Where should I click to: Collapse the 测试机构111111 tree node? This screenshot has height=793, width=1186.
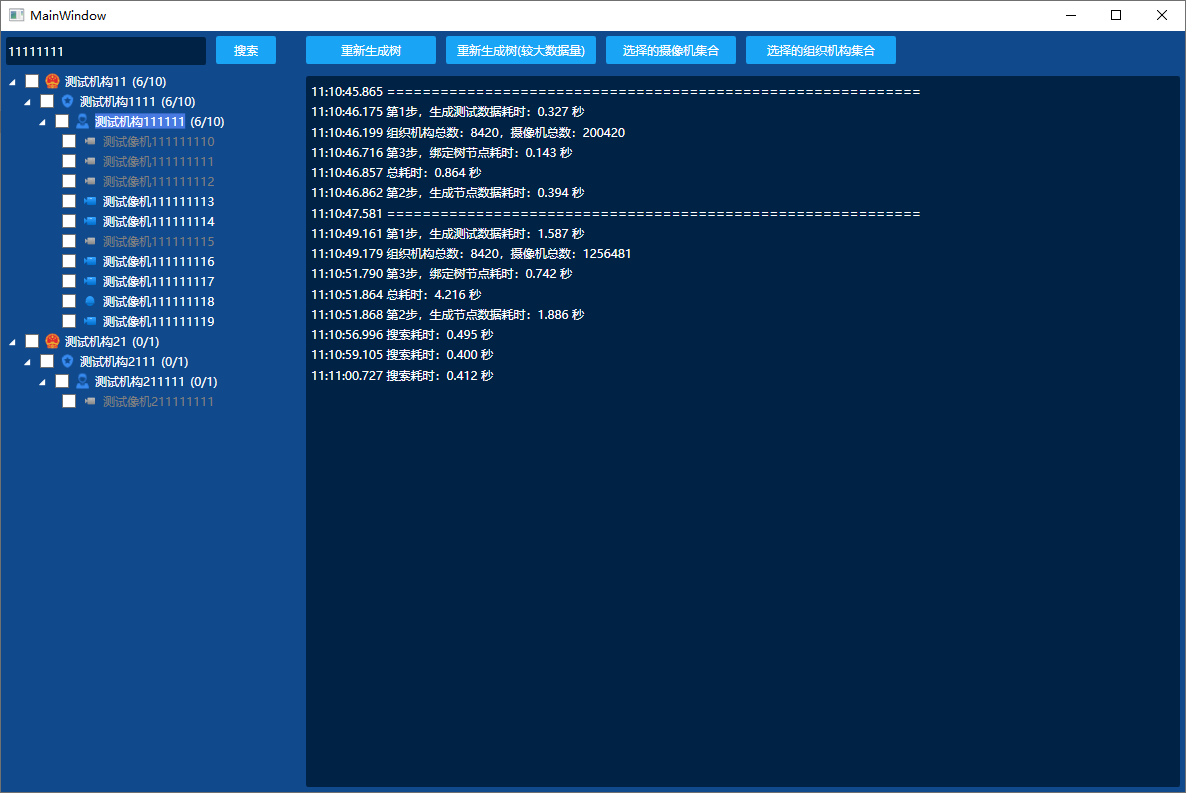coord(42,122)
